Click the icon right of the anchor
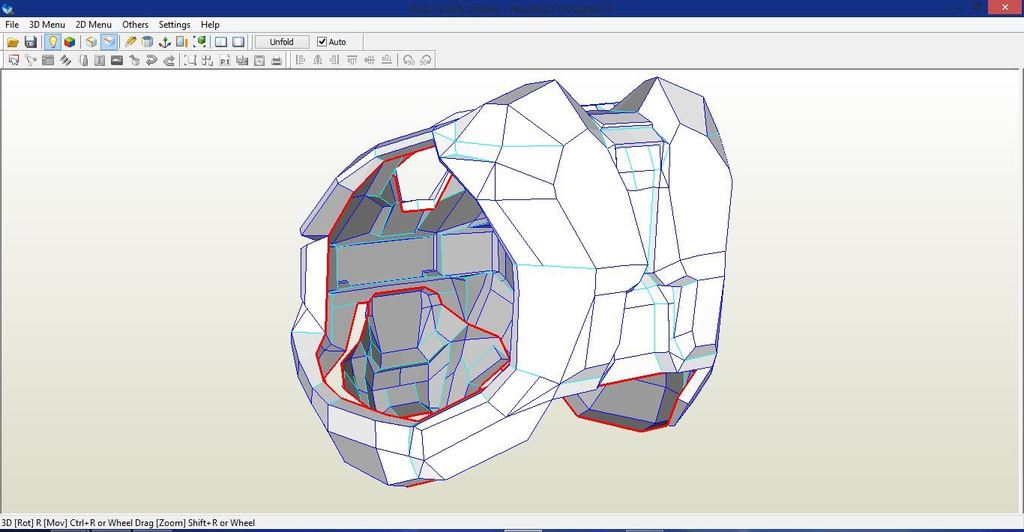The image size is (1024, 532). (x=182, y=42)
